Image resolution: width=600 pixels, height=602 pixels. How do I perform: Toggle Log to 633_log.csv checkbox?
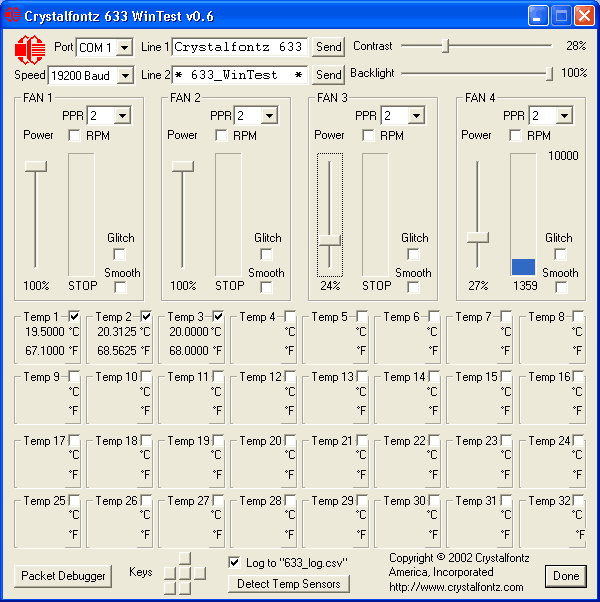(234, 562)
